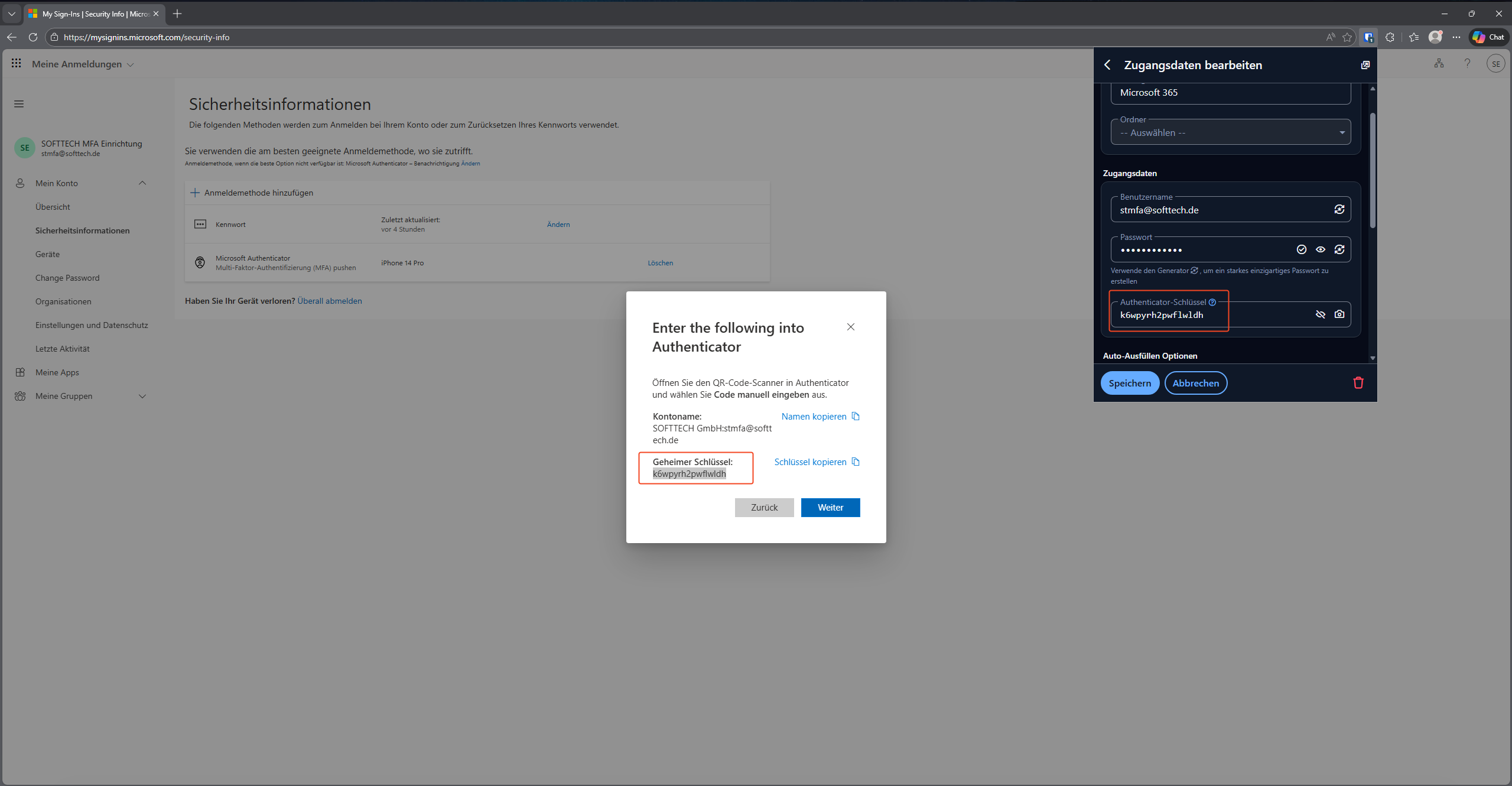Click the address bar URL
The width and height of the screenshot is (1512, 786).
click(147, 37)
